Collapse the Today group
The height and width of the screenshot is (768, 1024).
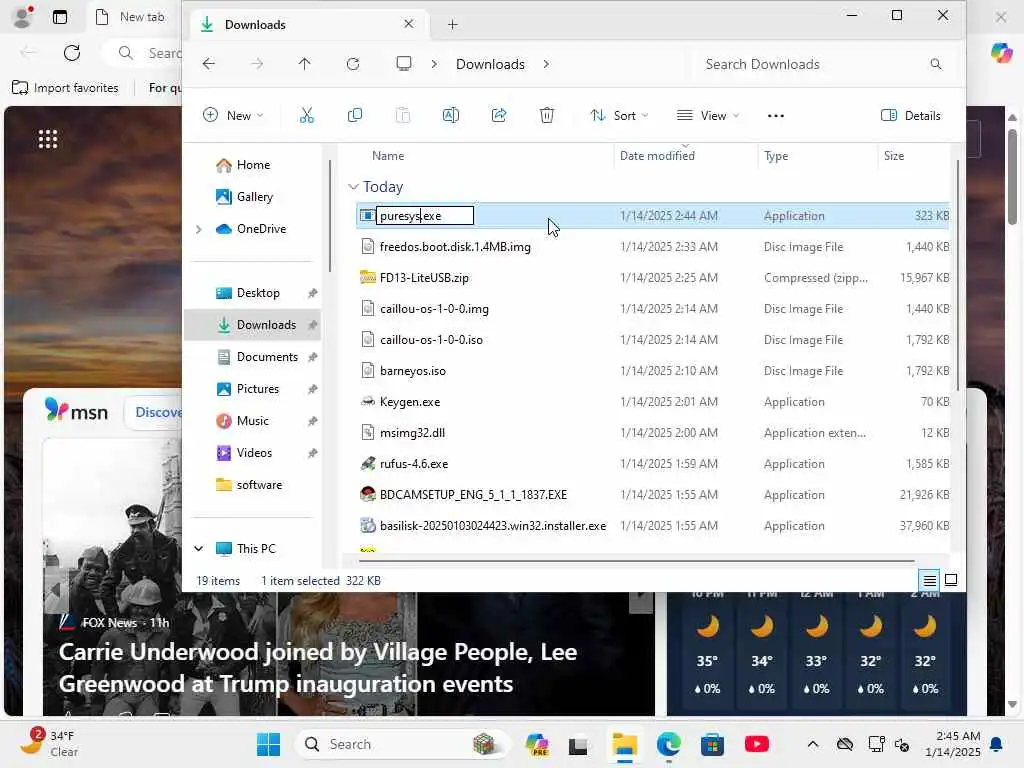coord(353,187)
